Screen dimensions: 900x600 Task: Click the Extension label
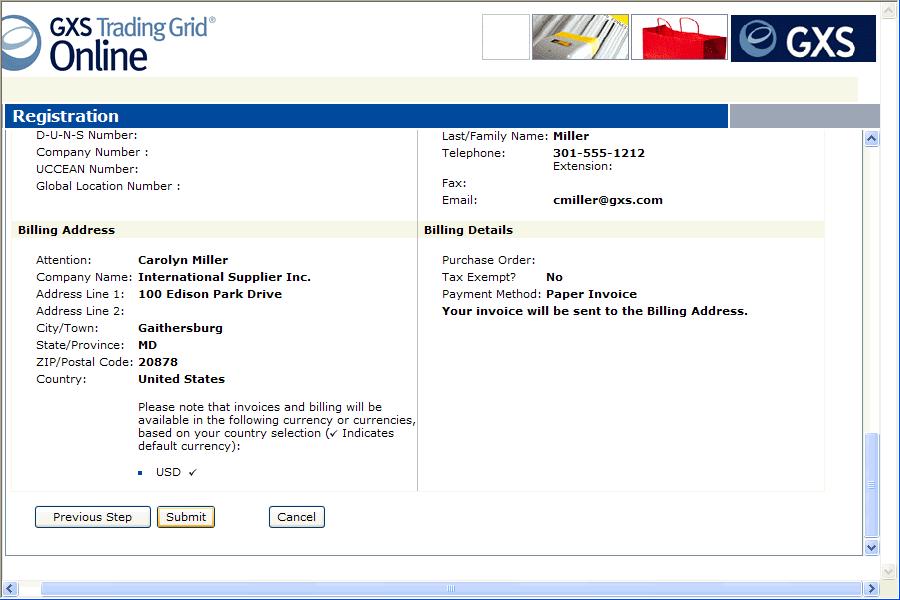pos(583,166)
